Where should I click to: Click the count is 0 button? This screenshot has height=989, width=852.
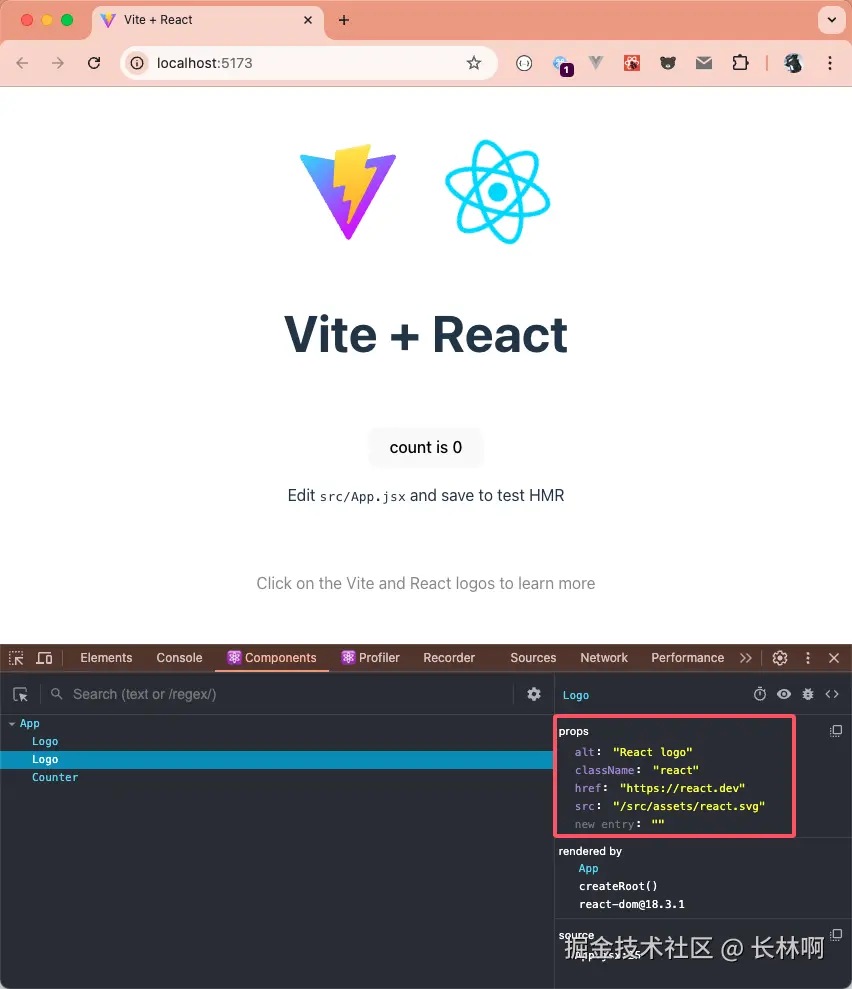point(426,447)
